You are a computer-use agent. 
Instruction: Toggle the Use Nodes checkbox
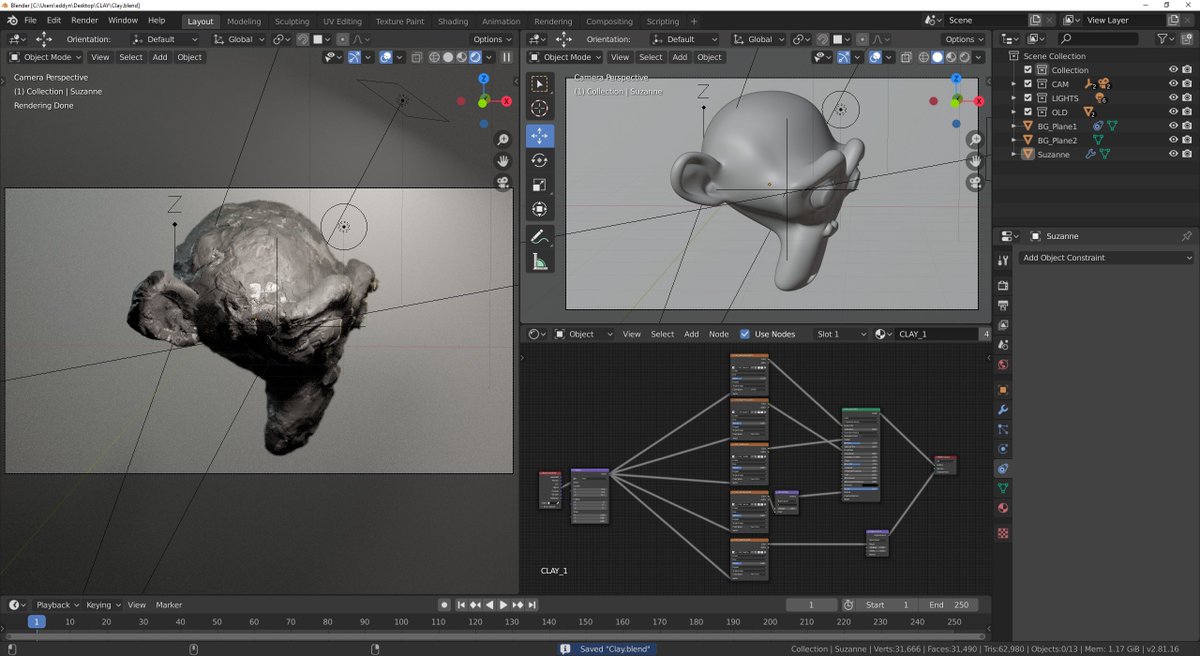tap(745, 334)
